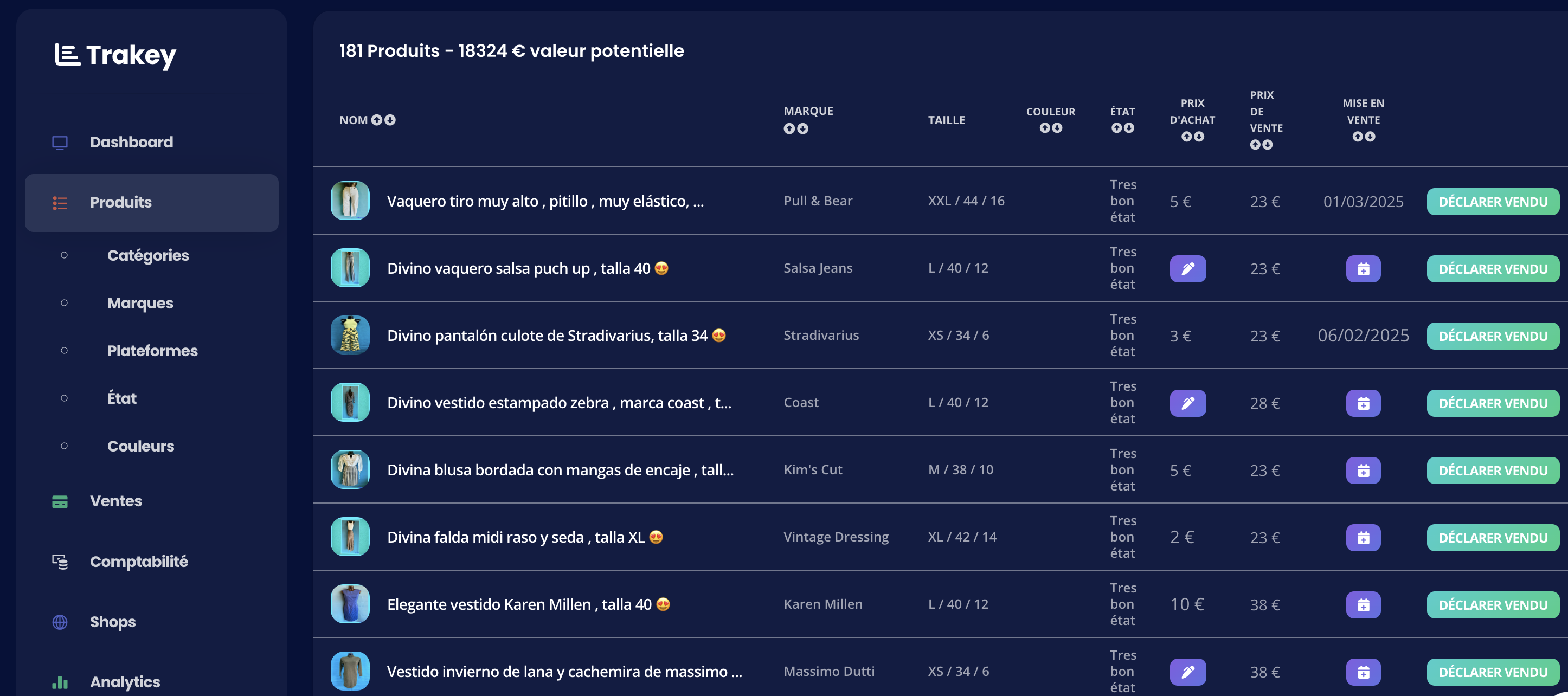Click the Shops globe icon

pos(60,622)
